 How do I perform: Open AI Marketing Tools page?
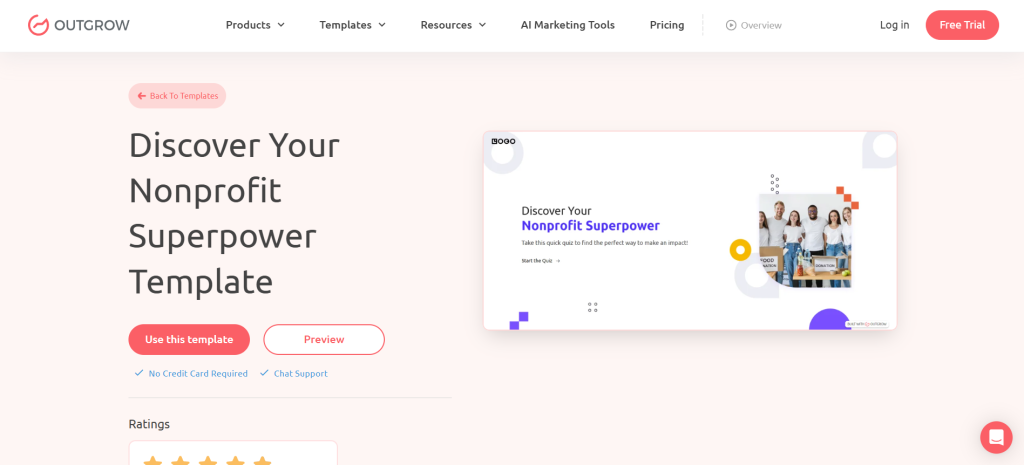[x=567, y=25]
